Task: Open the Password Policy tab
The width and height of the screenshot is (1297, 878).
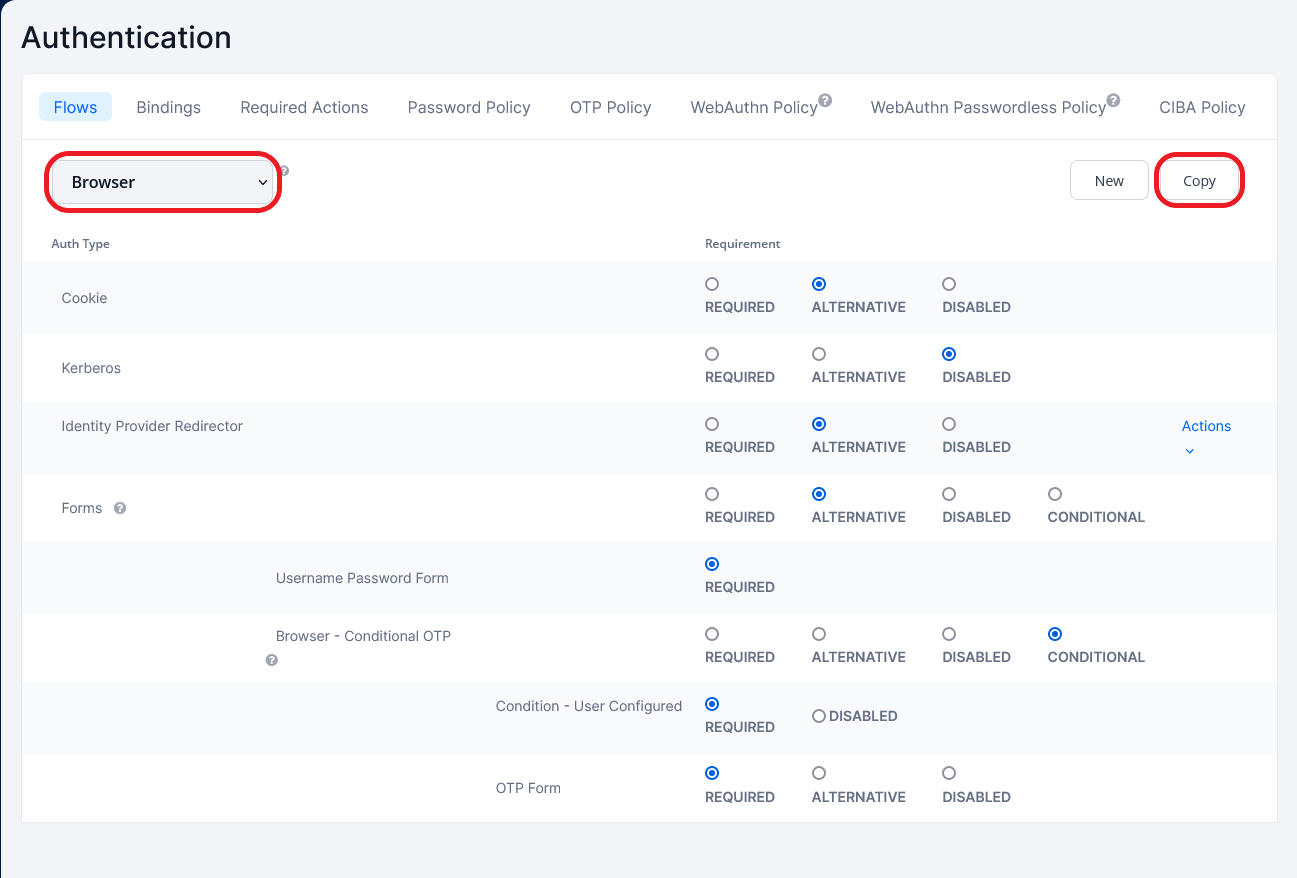Action: [468, 107]
